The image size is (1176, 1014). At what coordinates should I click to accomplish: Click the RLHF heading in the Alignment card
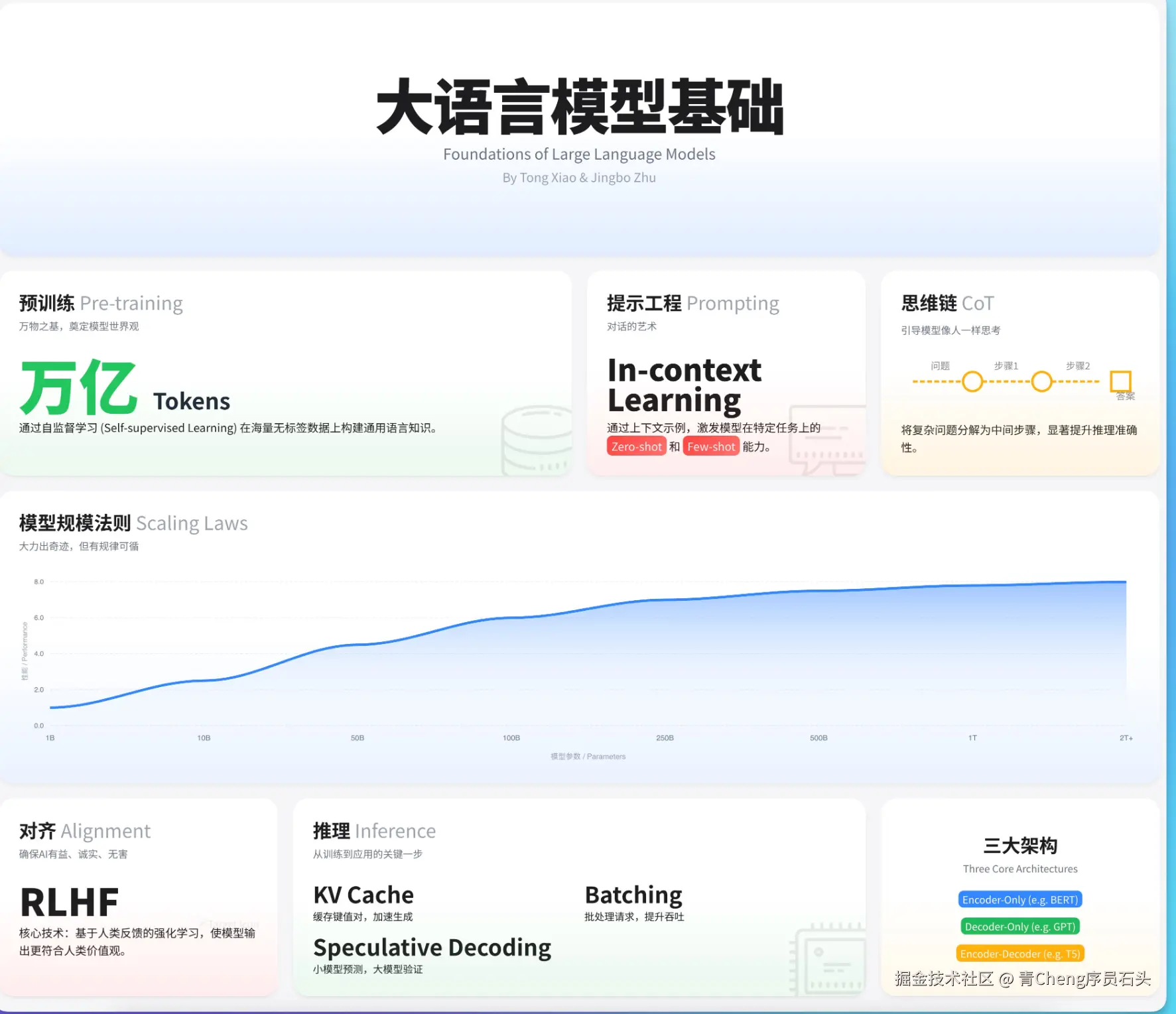tap(69, 901)
